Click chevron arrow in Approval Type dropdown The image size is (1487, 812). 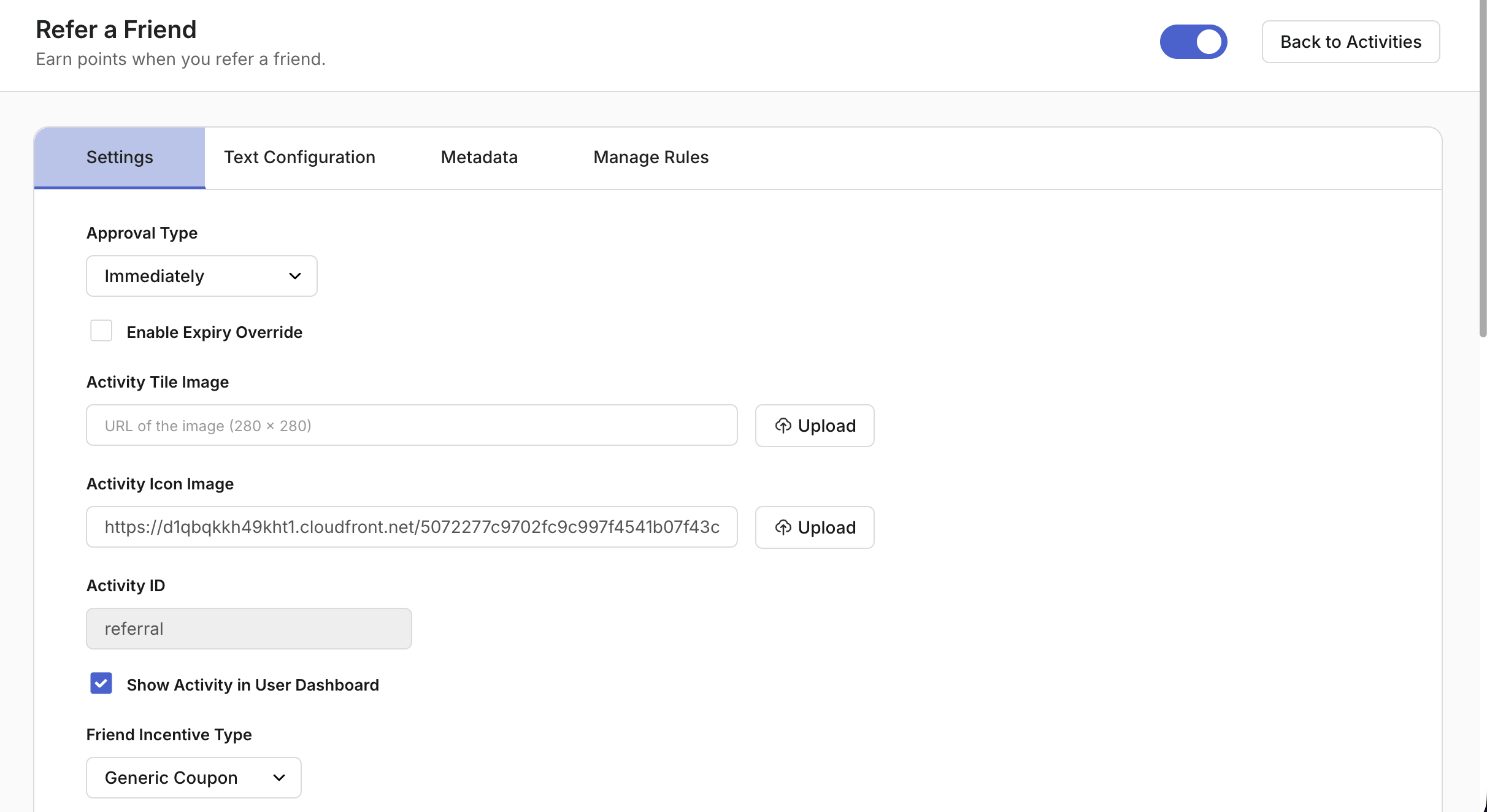point(295,276)
